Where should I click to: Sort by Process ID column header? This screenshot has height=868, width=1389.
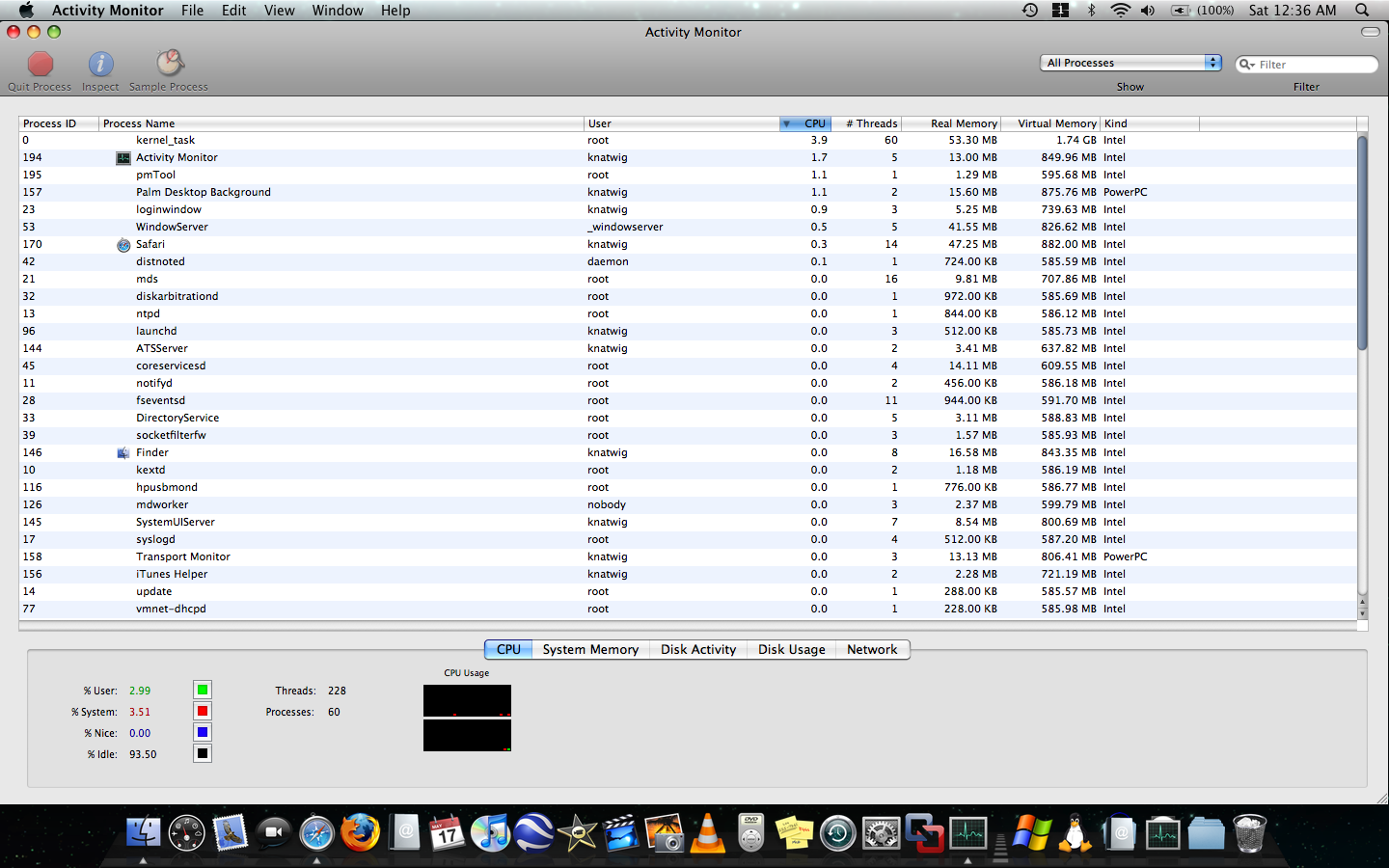pyautogui.click(x=58, y=123)
